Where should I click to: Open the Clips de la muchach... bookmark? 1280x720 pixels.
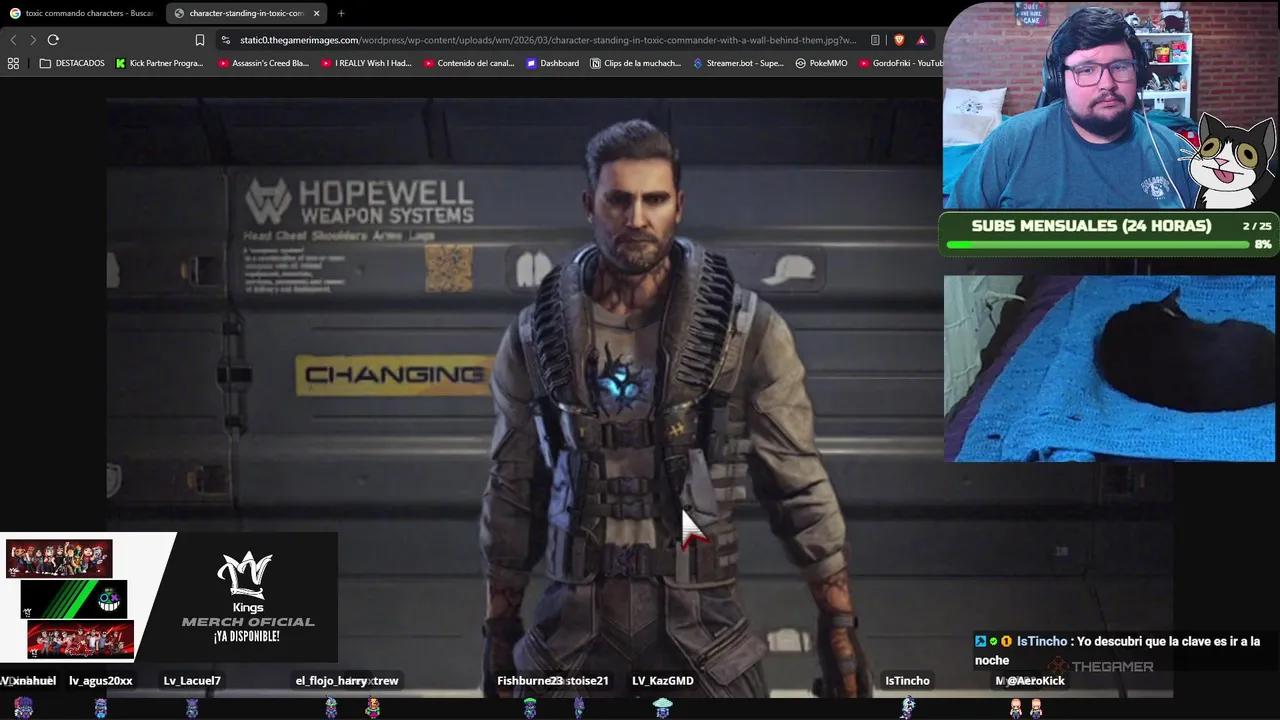pos(636,63)
